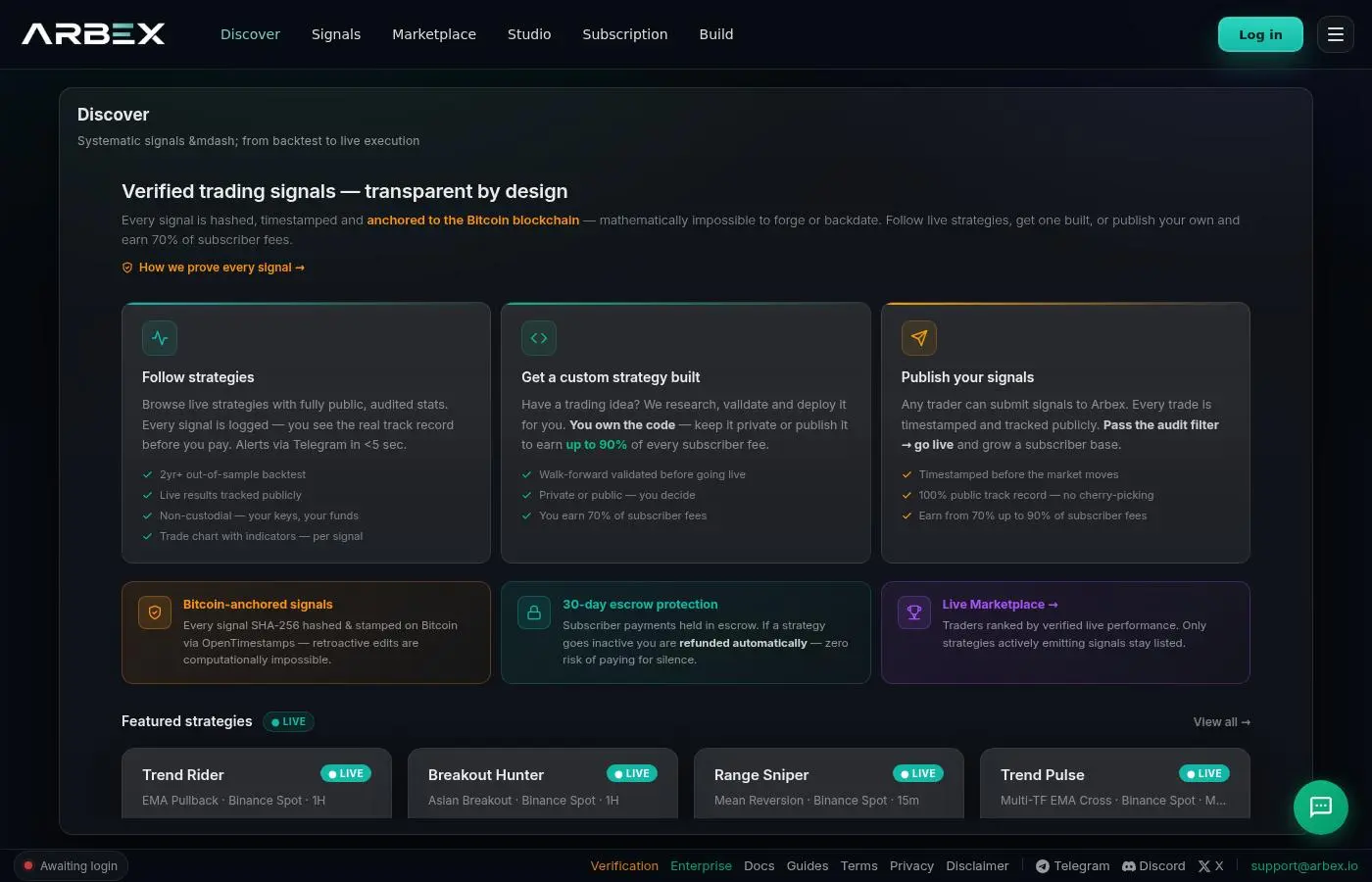The height and width of the screenshot is (882, 1372).
Task: Open the Build nav item
Action: [716, 34]
